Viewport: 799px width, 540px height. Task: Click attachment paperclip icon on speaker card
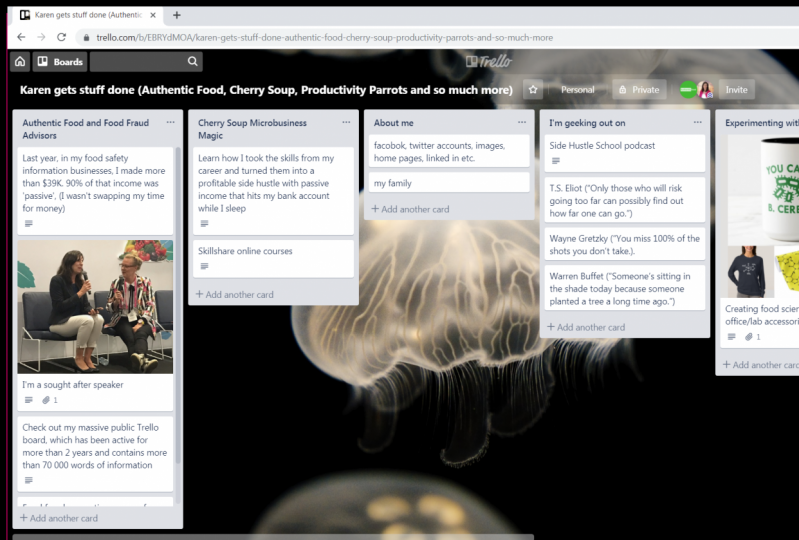(46, 400)
